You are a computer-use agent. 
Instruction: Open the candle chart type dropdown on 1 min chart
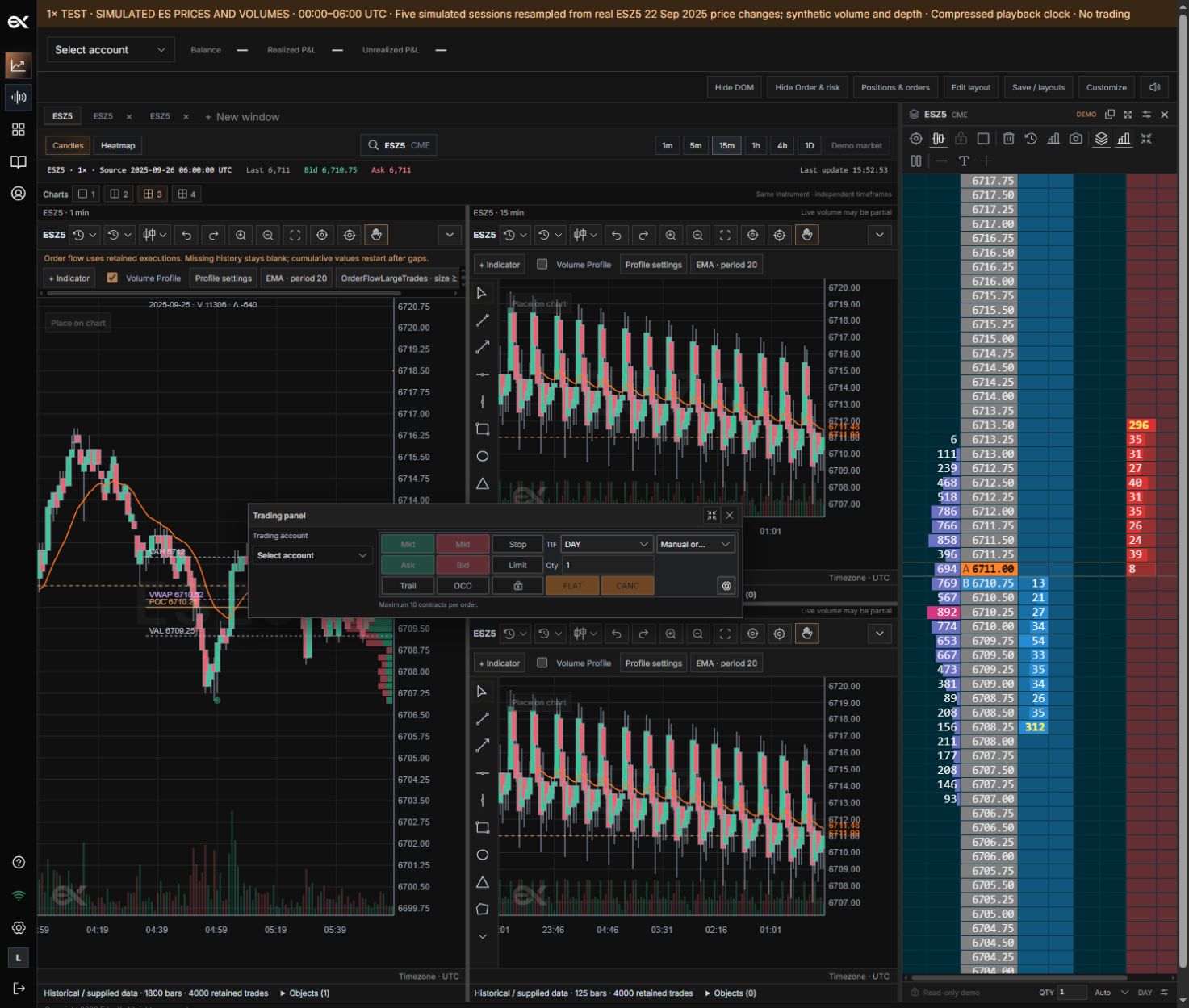click(x=155, y=235)
